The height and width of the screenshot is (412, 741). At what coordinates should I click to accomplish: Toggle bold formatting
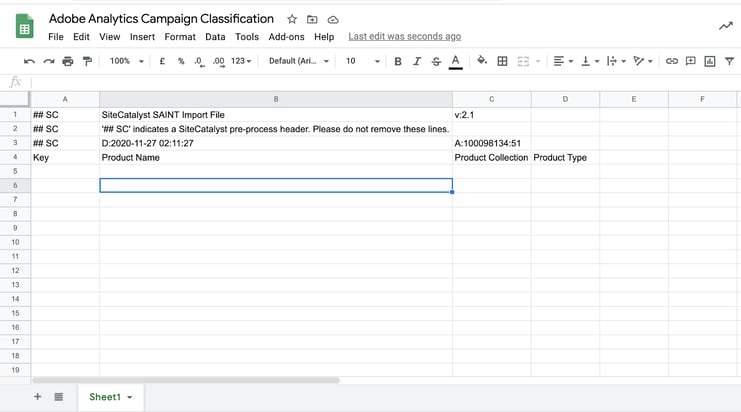tap(398, 61)
